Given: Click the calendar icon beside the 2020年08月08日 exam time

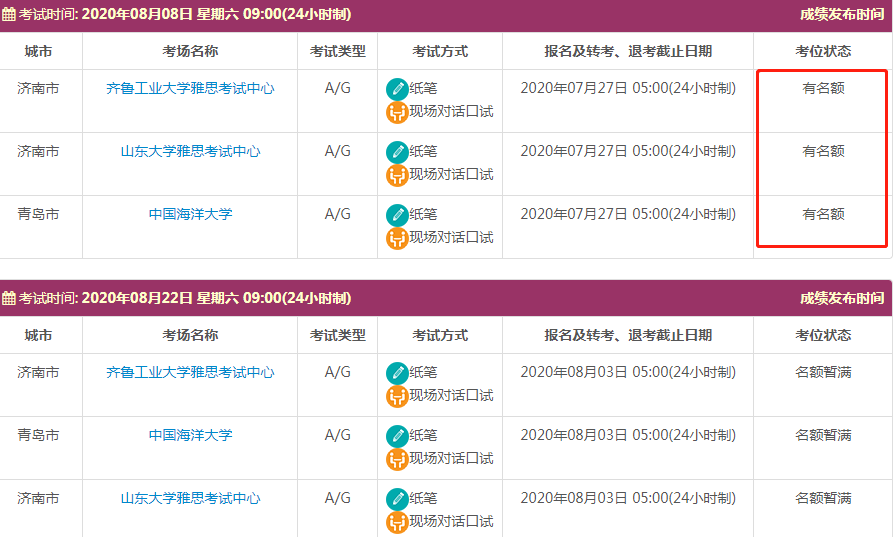Looking at the screenshot, I should (x=9, y=15).
